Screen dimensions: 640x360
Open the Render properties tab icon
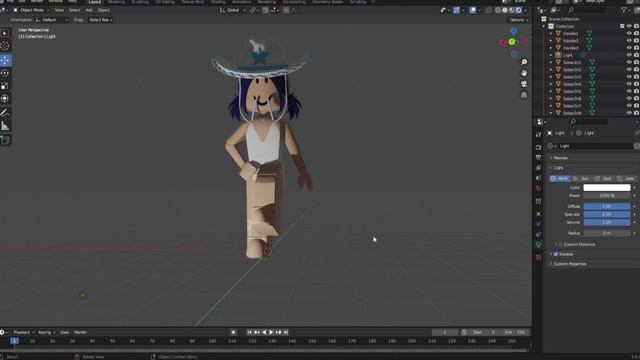(538, 147)
